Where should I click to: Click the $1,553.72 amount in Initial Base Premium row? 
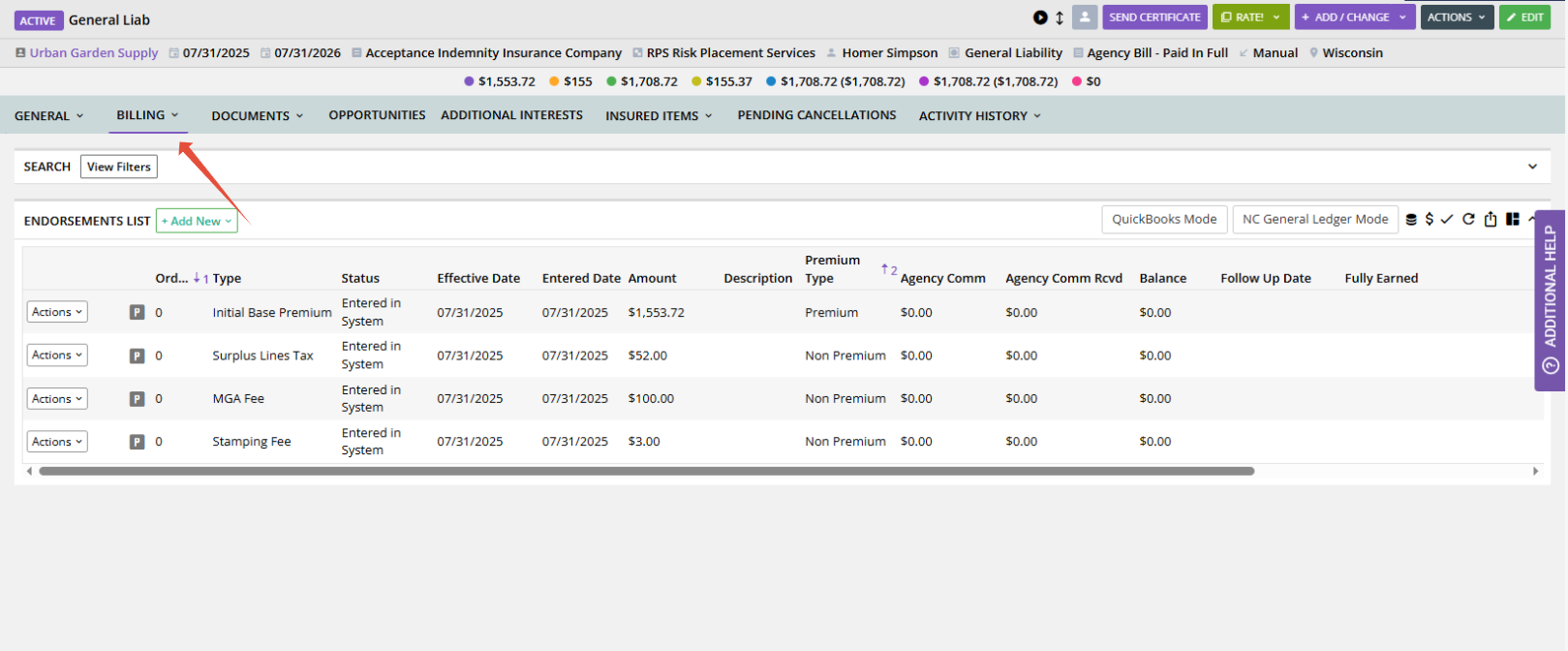coord(656,313)
